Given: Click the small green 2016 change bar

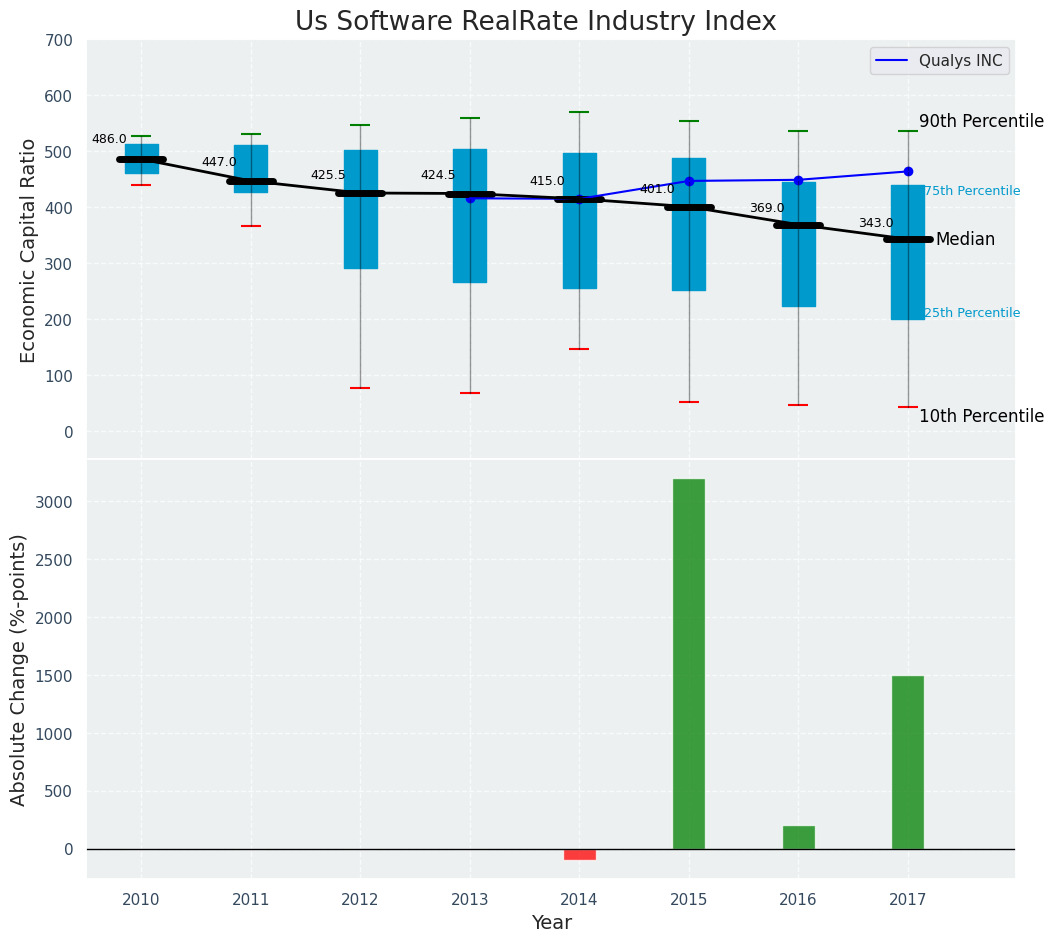Looking at the screenshot, I should pos(799,838).
